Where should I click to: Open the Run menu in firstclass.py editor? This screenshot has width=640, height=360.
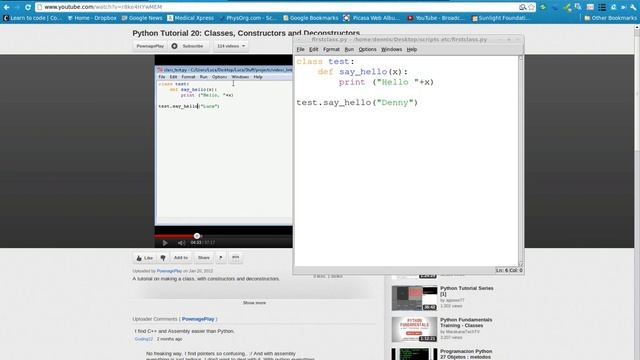pos(349,49)
